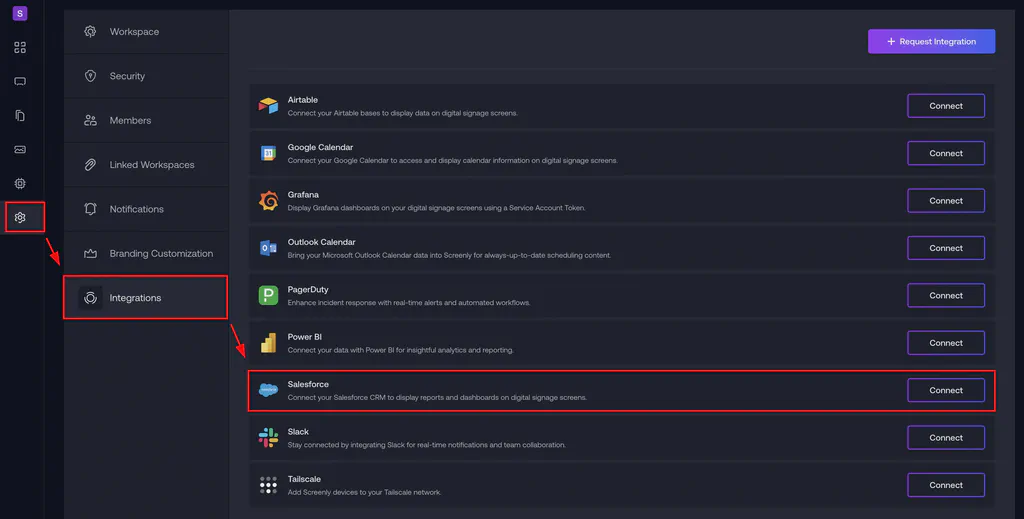The height and width of the screenshot is (519, 1024).
Task: Open the chip-shaped icon in sidebar
Action: [20, 183]
